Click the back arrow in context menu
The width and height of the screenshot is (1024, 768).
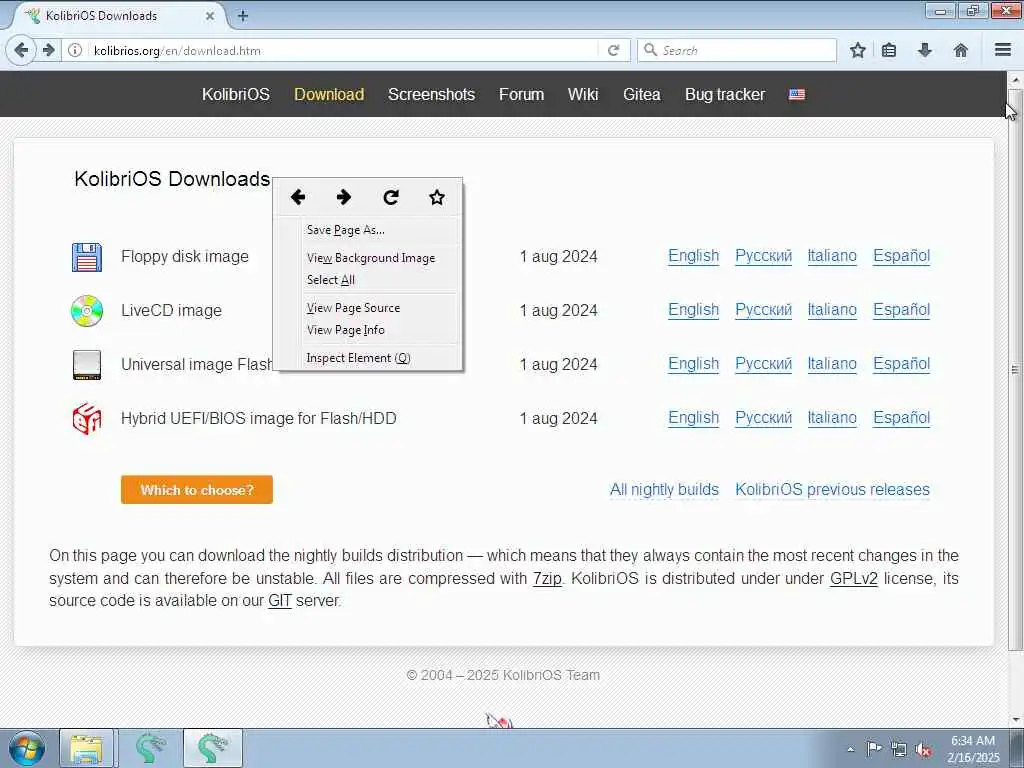coord(298,197)
